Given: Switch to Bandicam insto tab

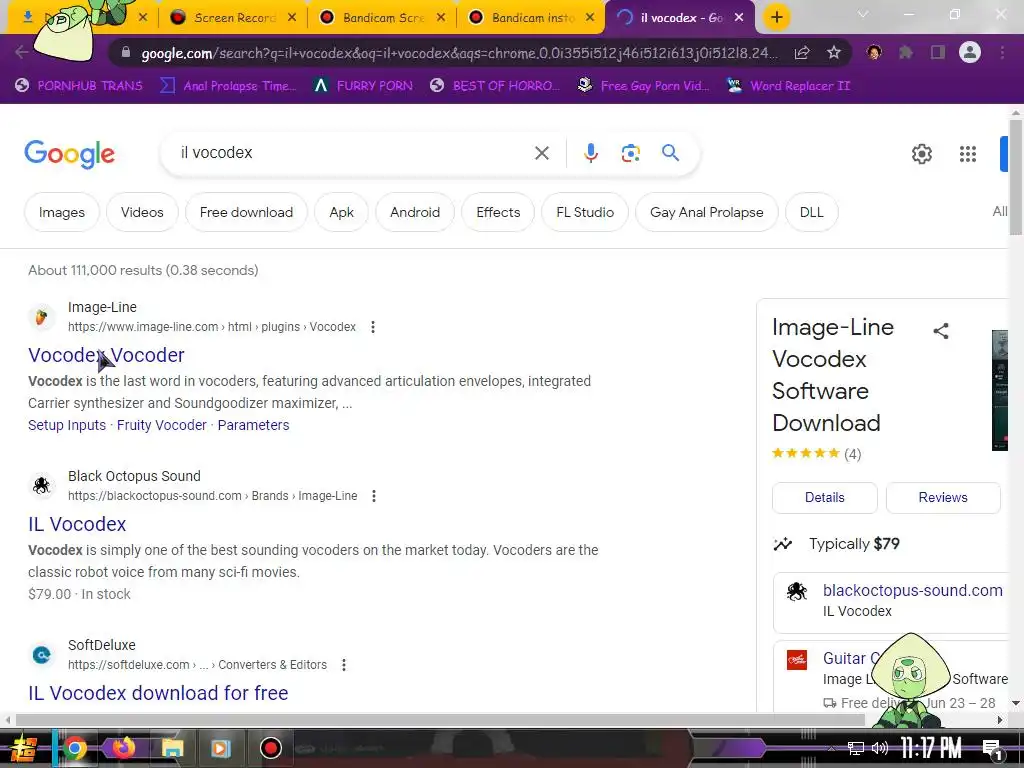Looking at the screenshot, I should (532, 18).
